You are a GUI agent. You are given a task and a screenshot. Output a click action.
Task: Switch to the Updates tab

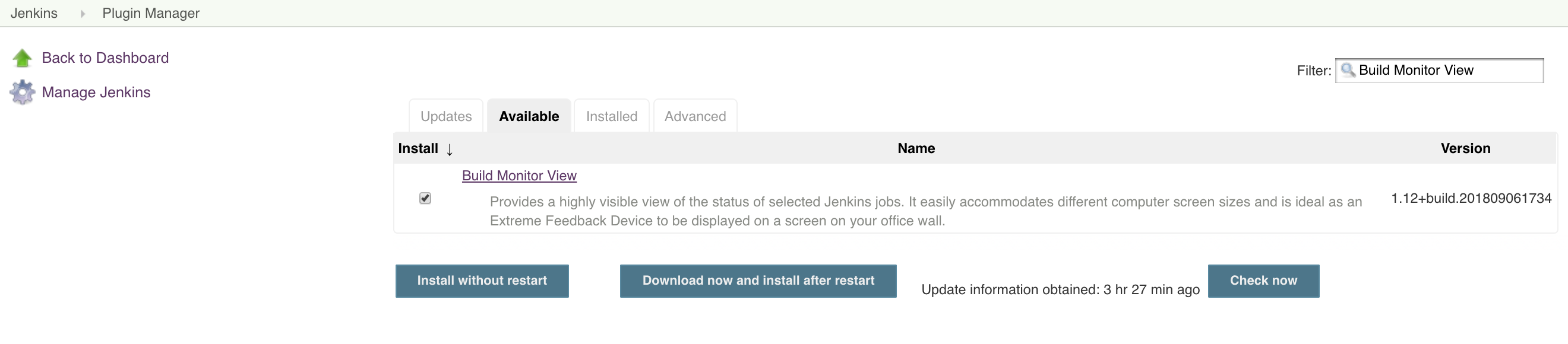tap(445, 116)
